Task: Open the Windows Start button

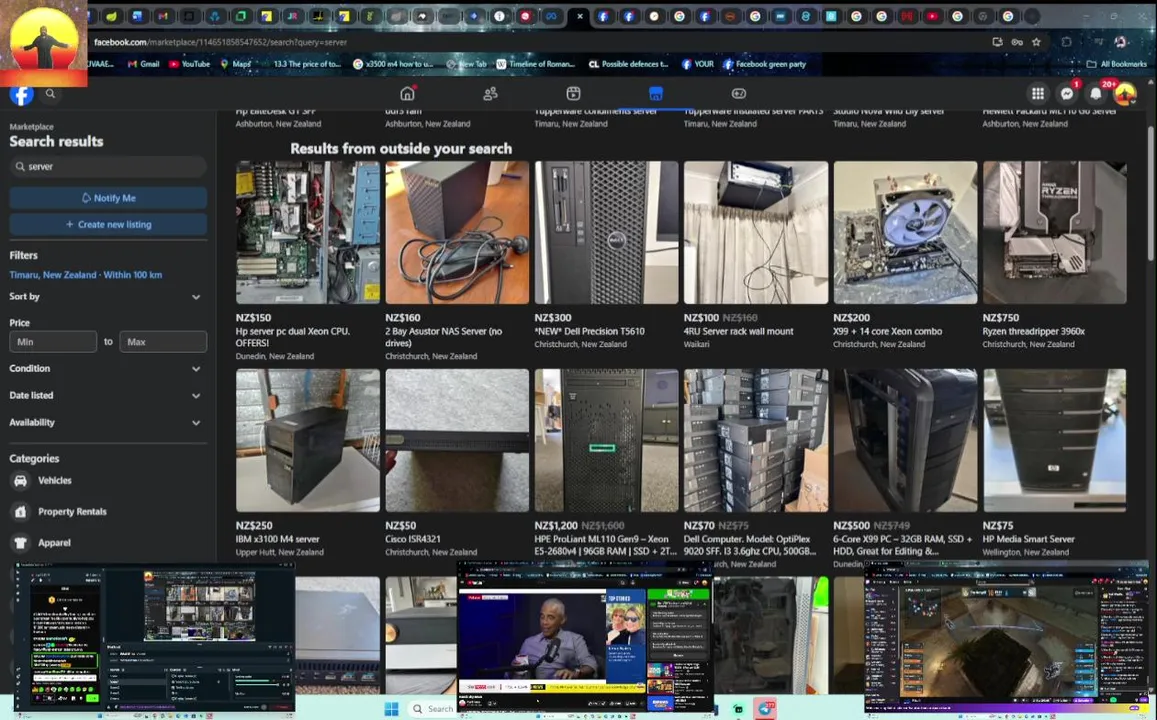Action: (x=392, y=709)
